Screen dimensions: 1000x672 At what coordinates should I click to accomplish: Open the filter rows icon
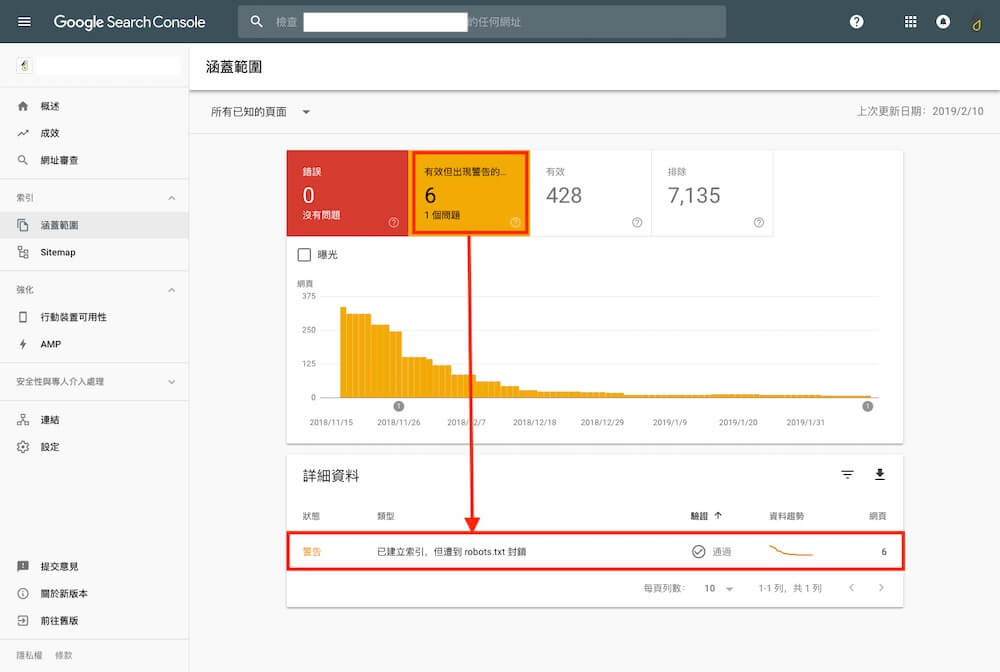(847, 475)
